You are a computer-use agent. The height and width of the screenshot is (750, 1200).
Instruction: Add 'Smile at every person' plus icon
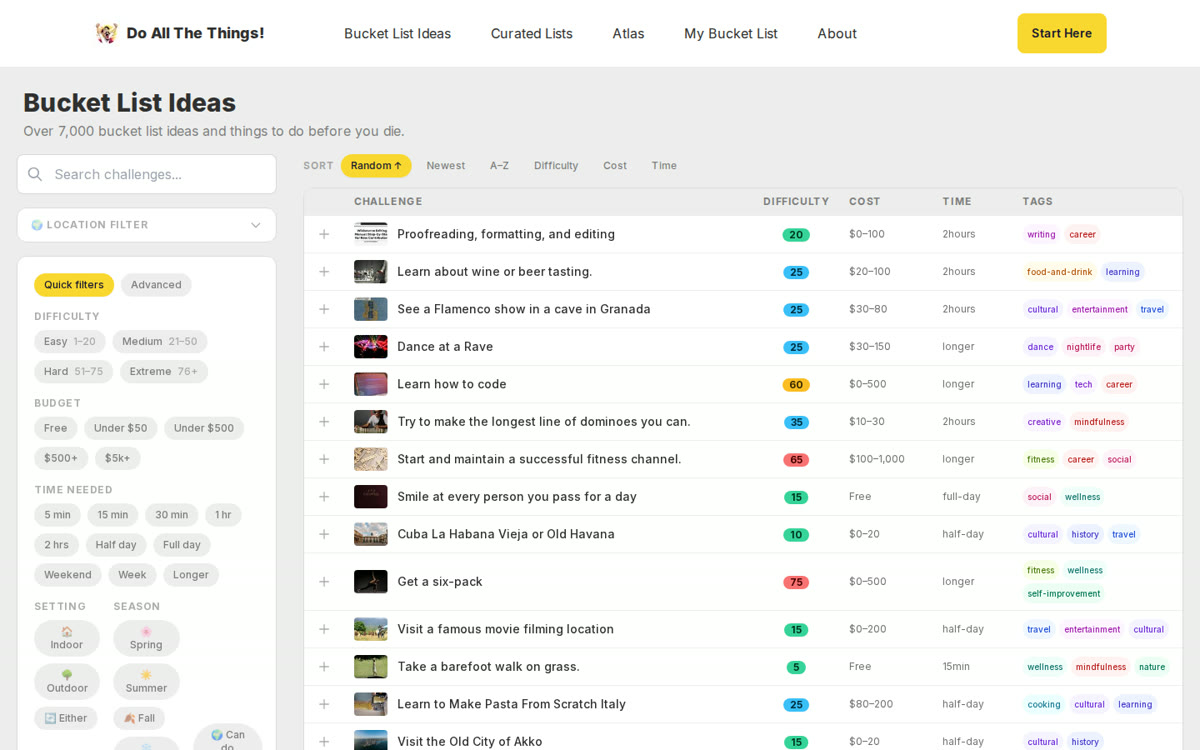tap(324, 497)
